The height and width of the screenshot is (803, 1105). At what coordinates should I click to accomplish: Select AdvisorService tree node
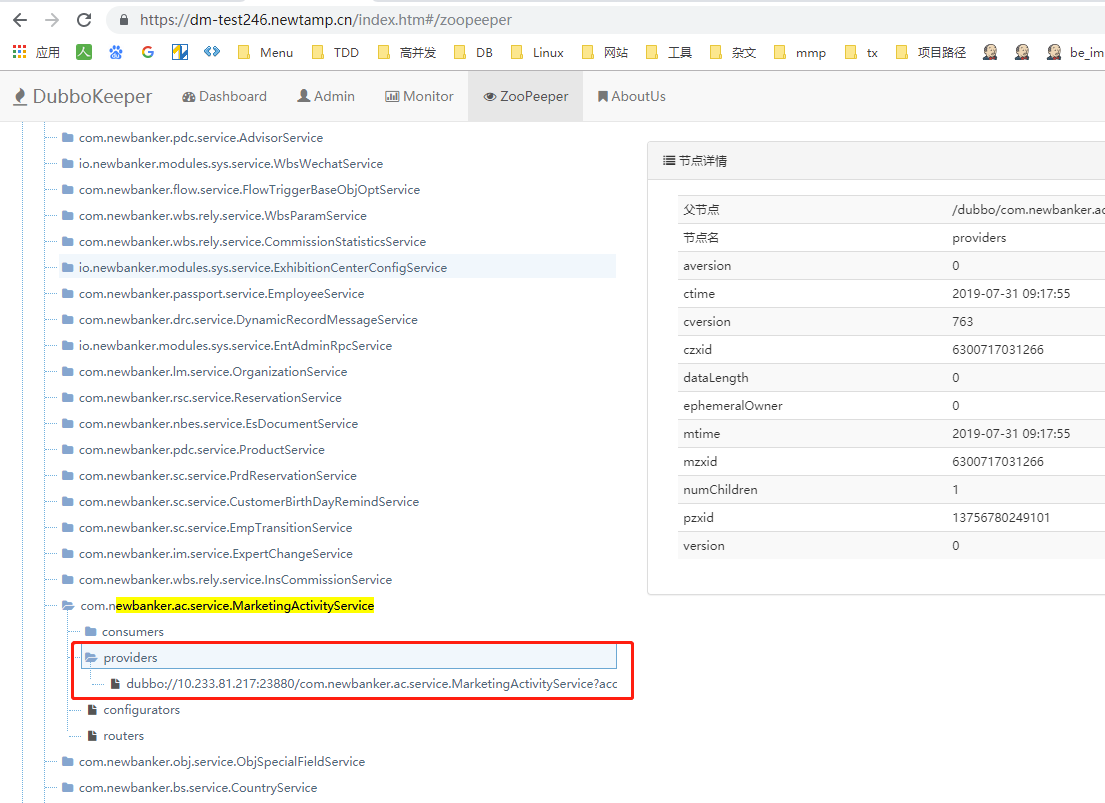pyautogui.click(x=201, y=137)
